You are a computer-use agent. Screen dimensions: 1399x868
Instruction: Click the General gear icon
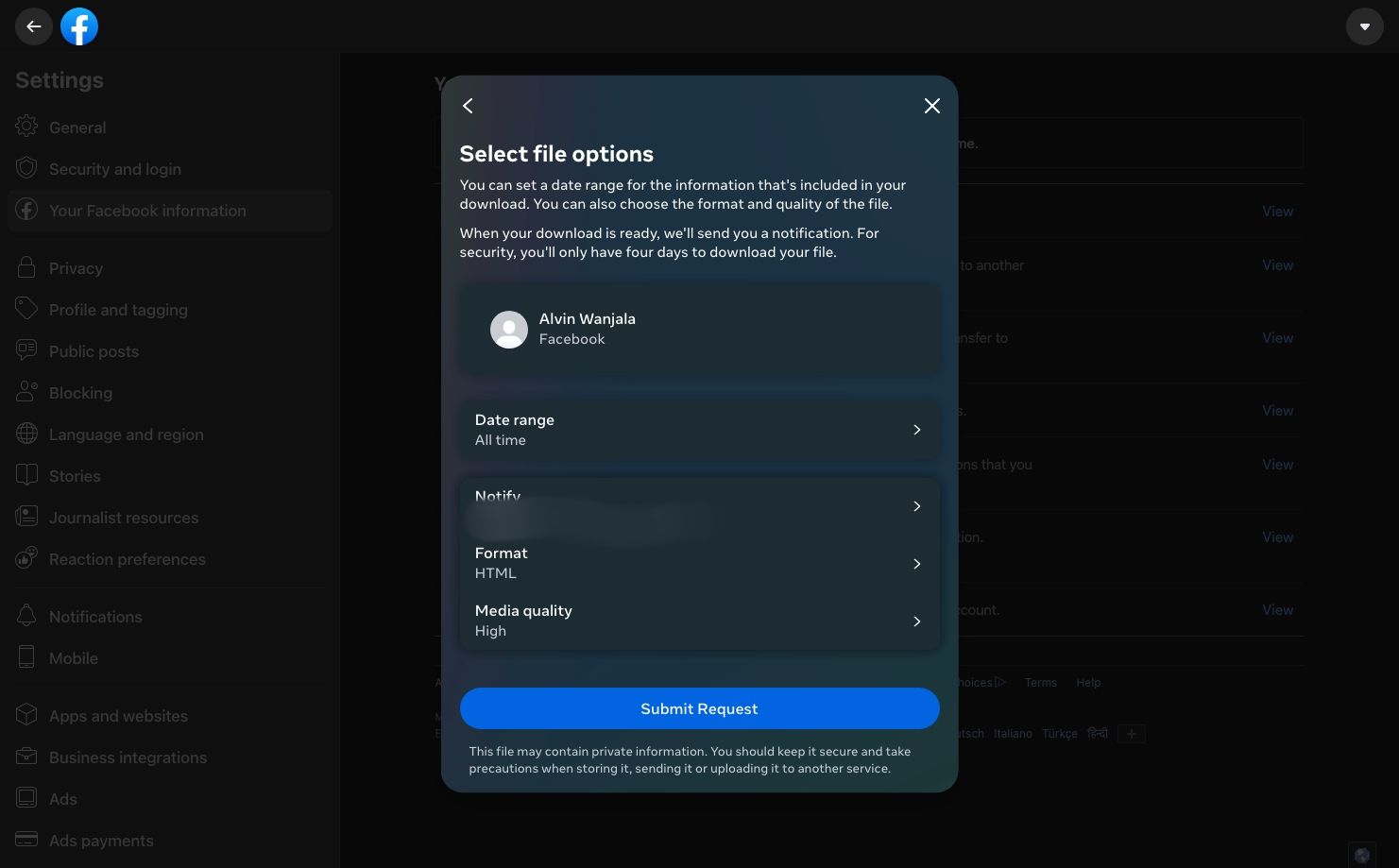click(26, 127)
